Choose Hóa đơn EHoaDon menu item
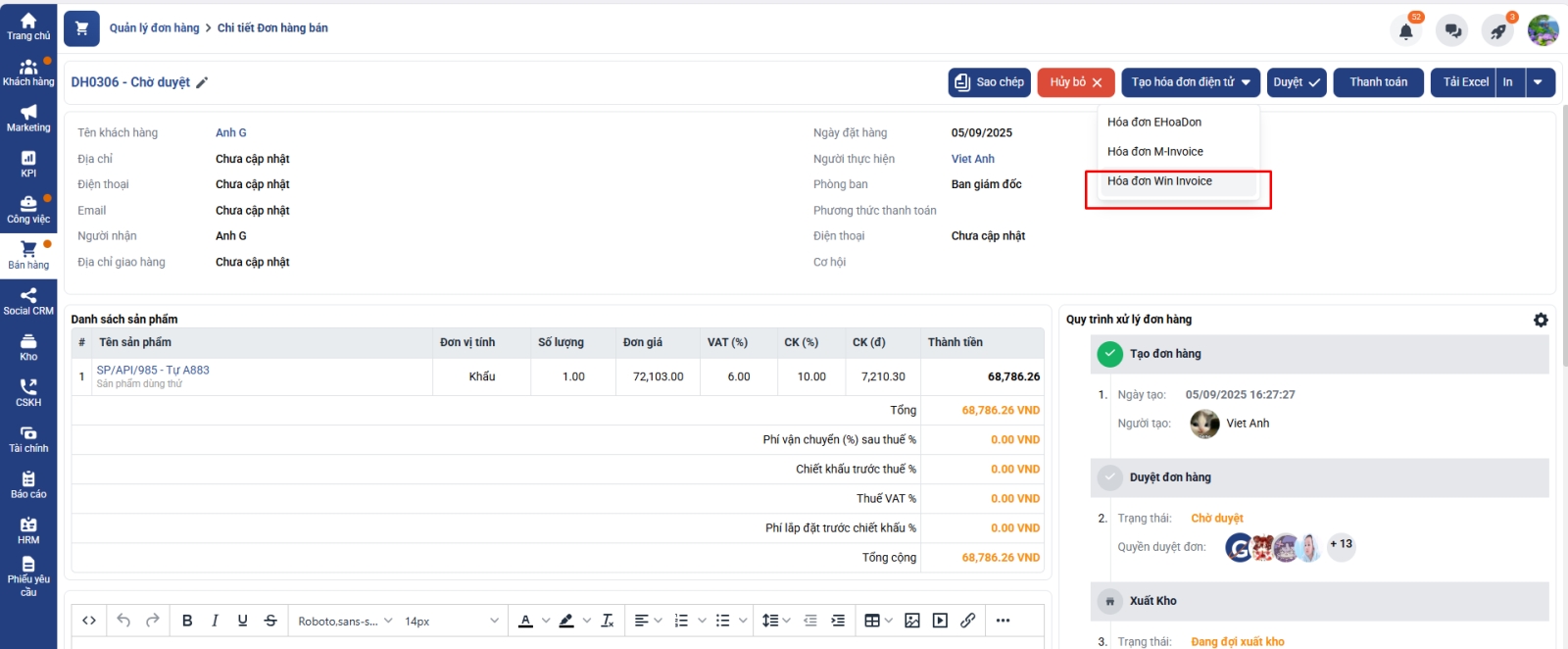 click(x=1154, y=123)
